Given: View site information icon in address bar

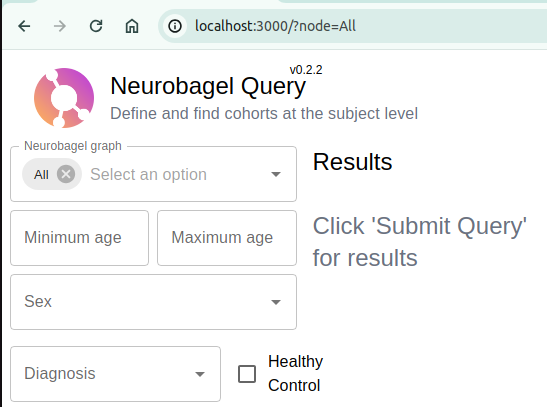Looking at the screenshot, I should point(175,26).
